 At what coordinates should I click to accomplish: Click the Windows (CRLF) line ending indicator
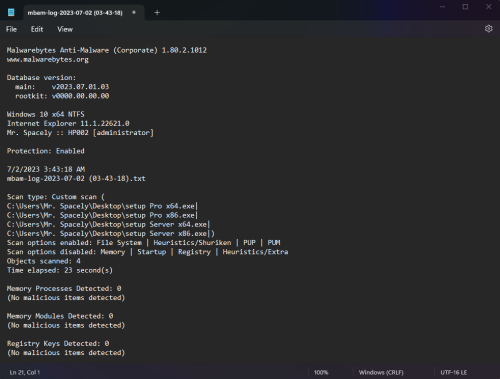tap(381, 372)
